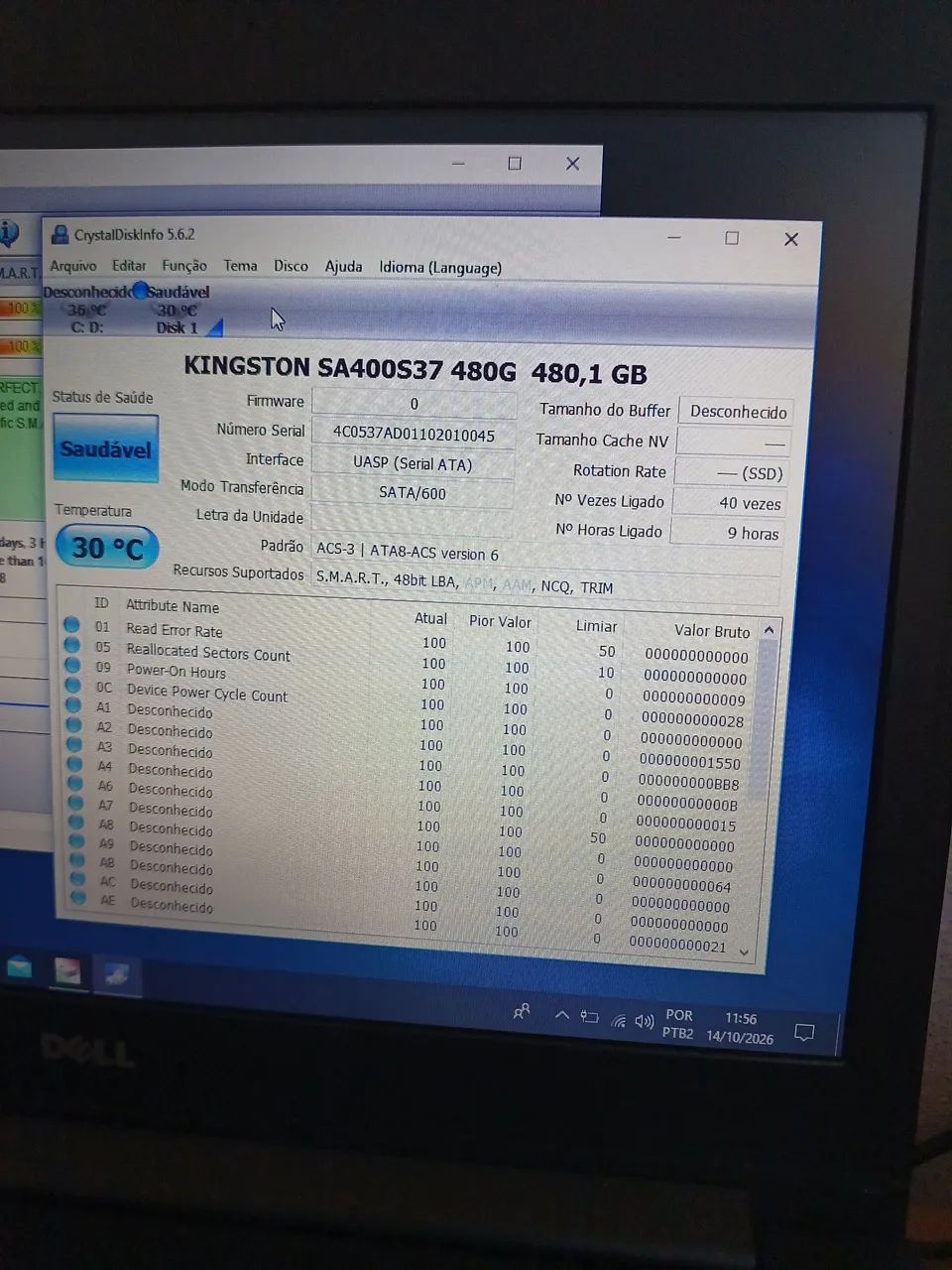Click the Attribute Name column header
Screen dimensions: 952x1270
click(x=173, y=606)
